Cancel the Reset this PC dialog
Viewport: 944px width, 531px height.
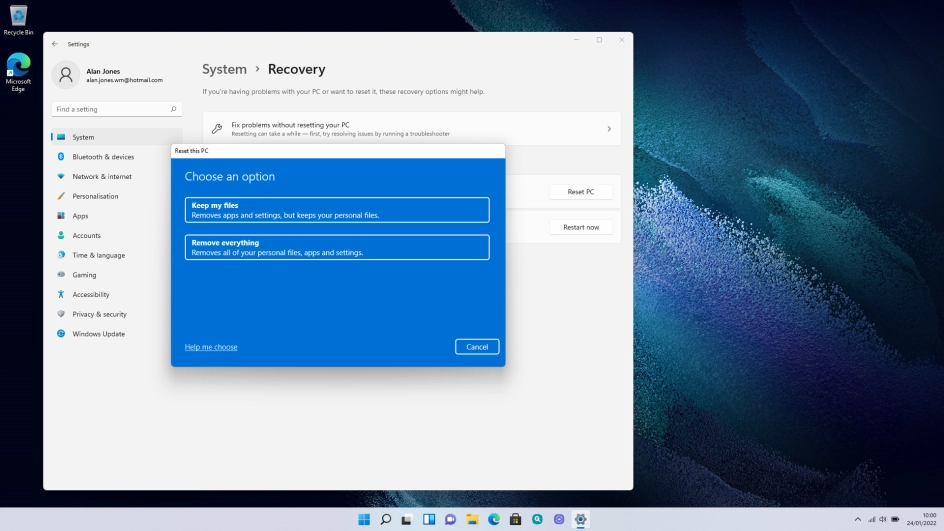(x=477, y=347)
